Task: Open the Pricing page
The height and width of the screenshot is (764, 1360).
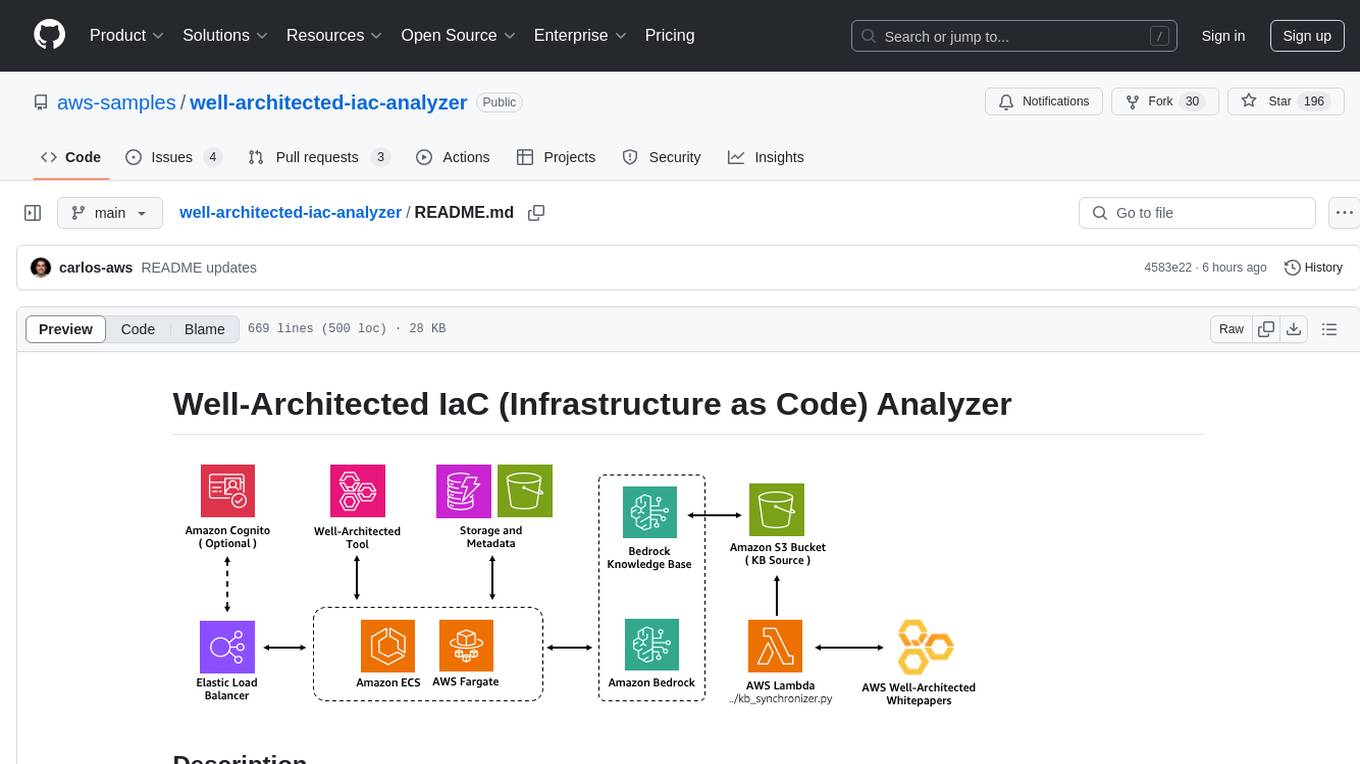Action: tap(670, 35)
